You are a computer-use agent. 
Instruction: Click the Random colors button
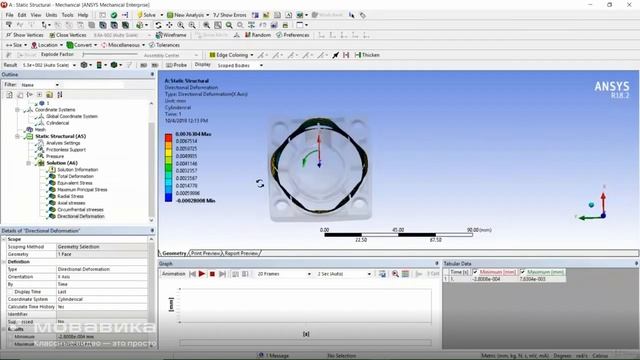(x=258, y=35)
